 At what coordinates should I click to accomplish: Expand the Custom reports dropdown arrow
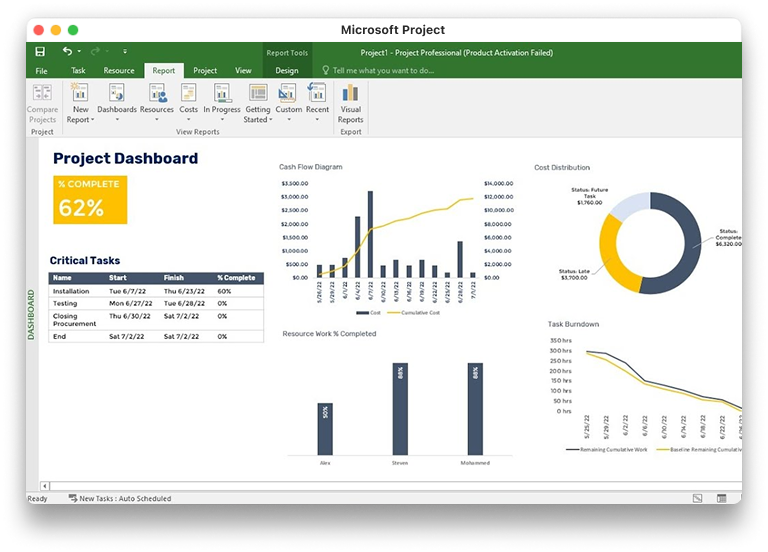pyautogui.click(x=288, y=120)
